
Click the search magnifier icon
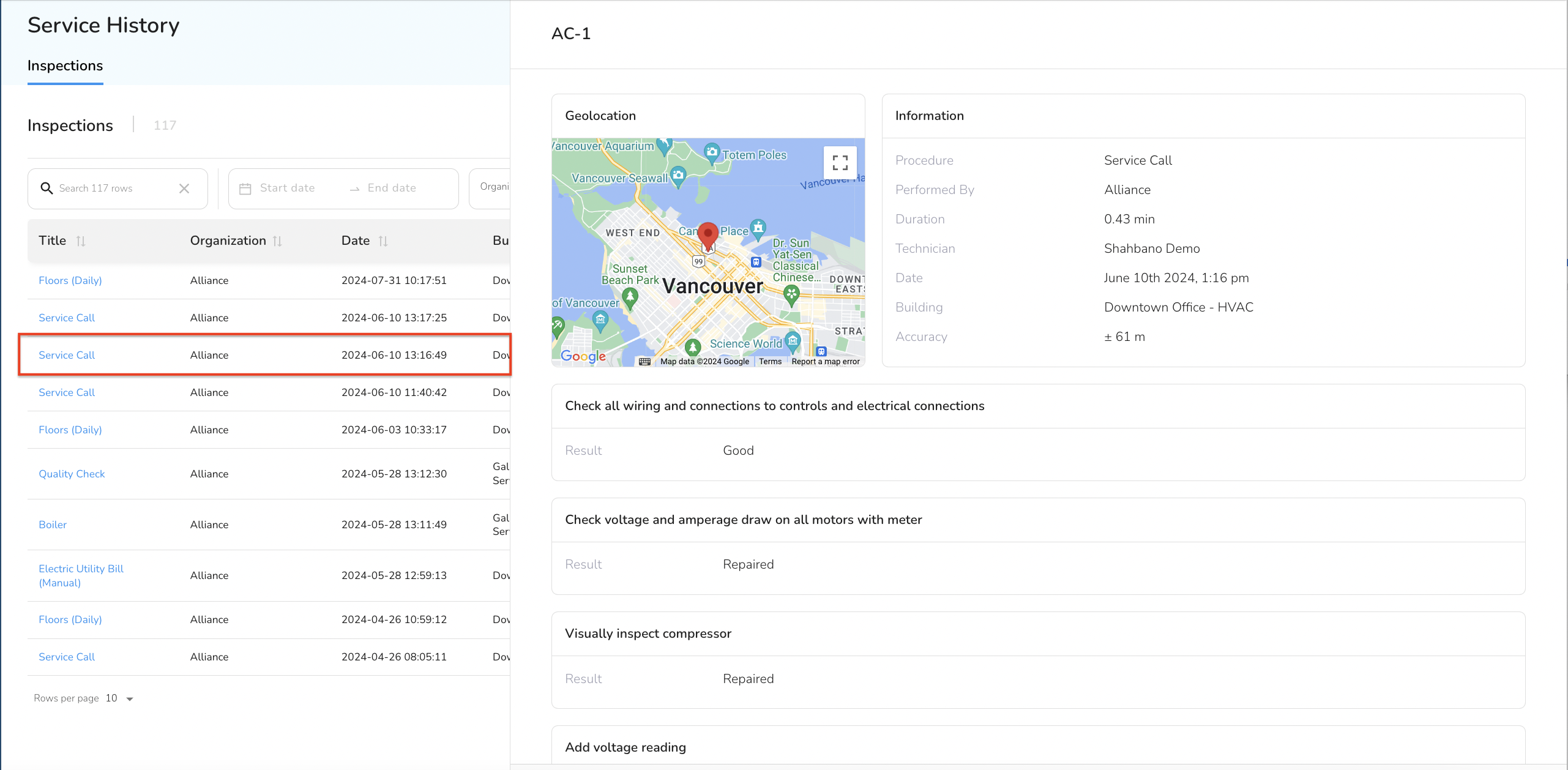(47, 188)
